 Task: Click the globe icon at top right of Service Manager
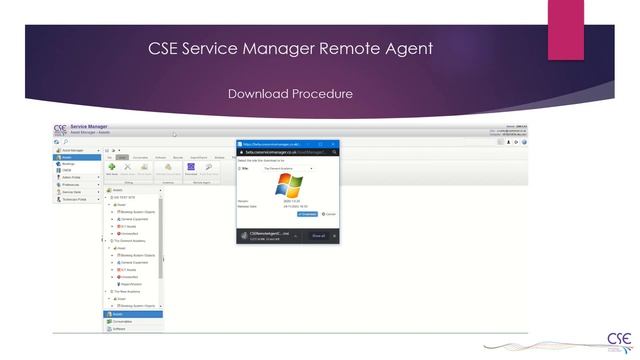click(x=524, y=142)
